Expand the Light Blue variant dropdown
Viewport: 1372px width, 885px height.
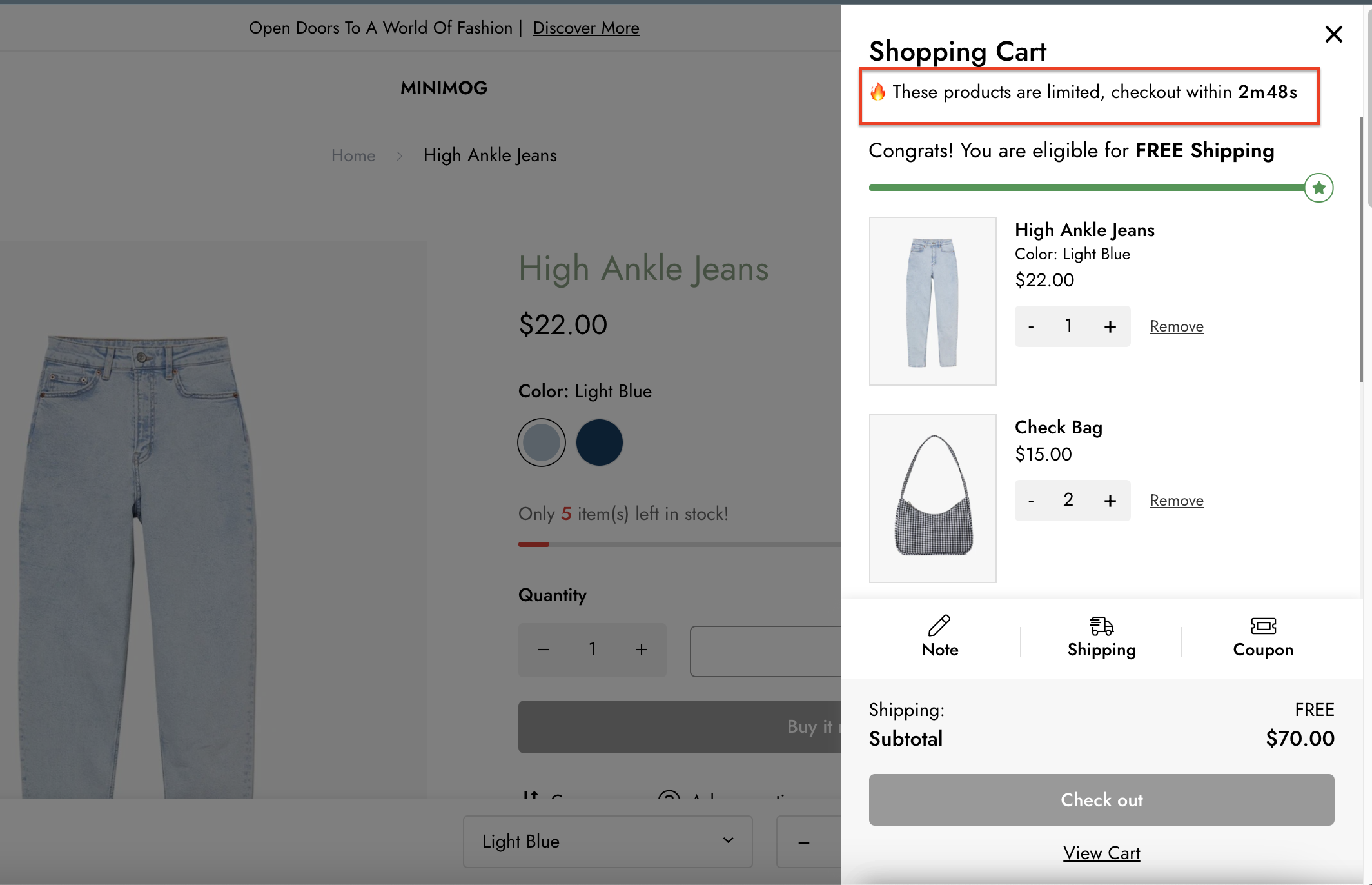tap(607, 841)
